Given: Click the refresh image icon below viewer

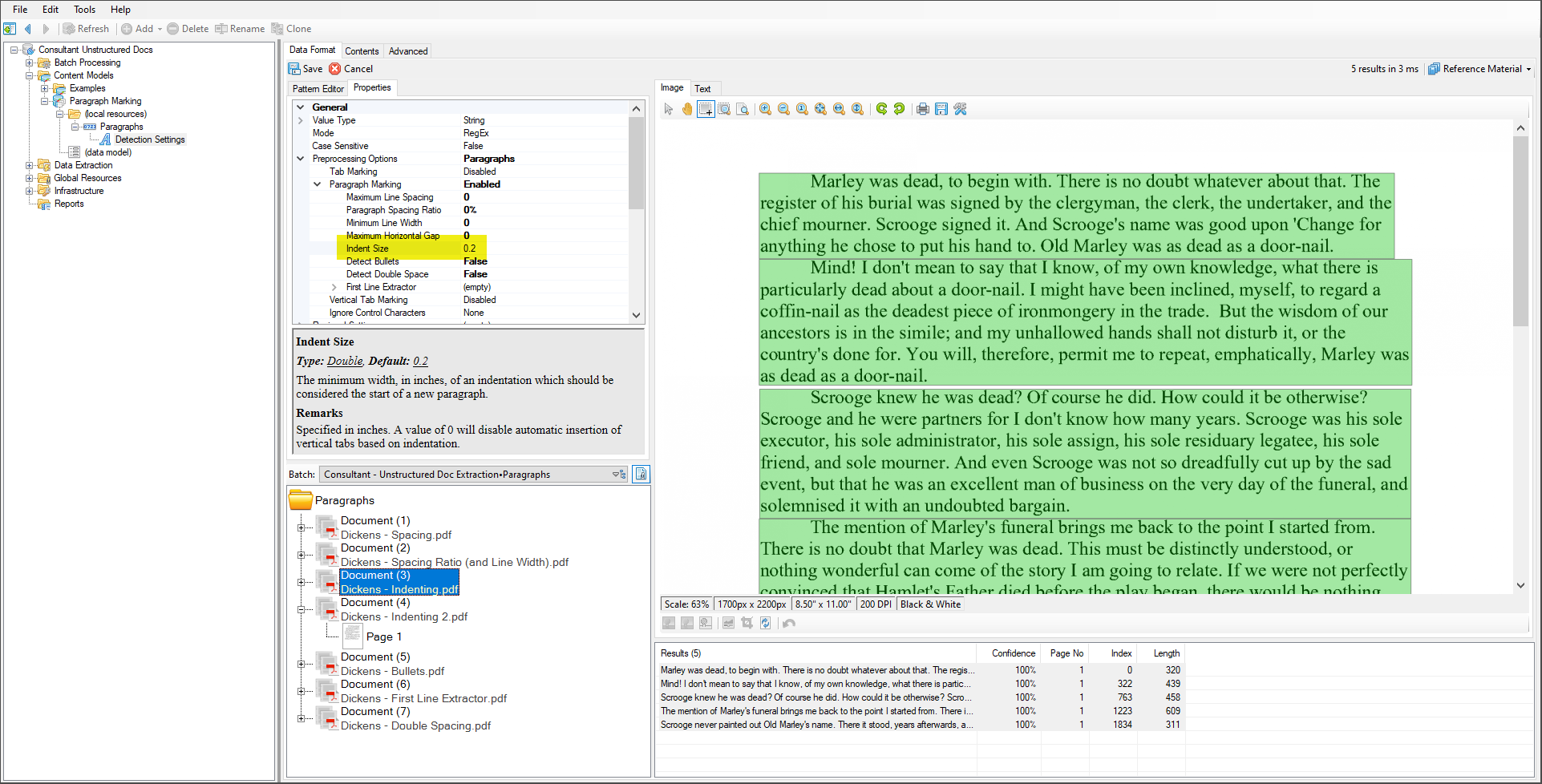Looking at the screenshot, I should 765,623.
